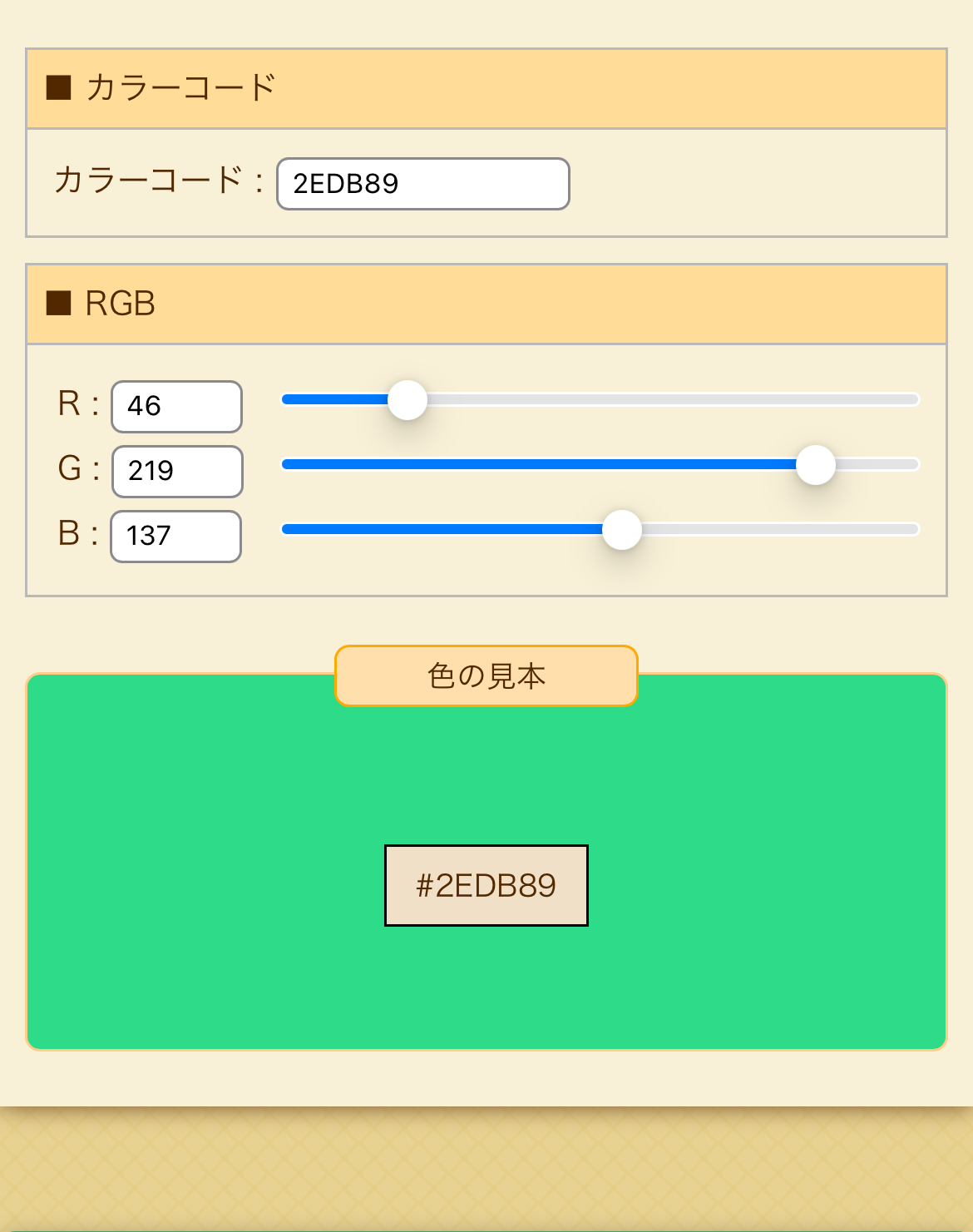Focus the R value input showing 46

(x=176, y=407)
